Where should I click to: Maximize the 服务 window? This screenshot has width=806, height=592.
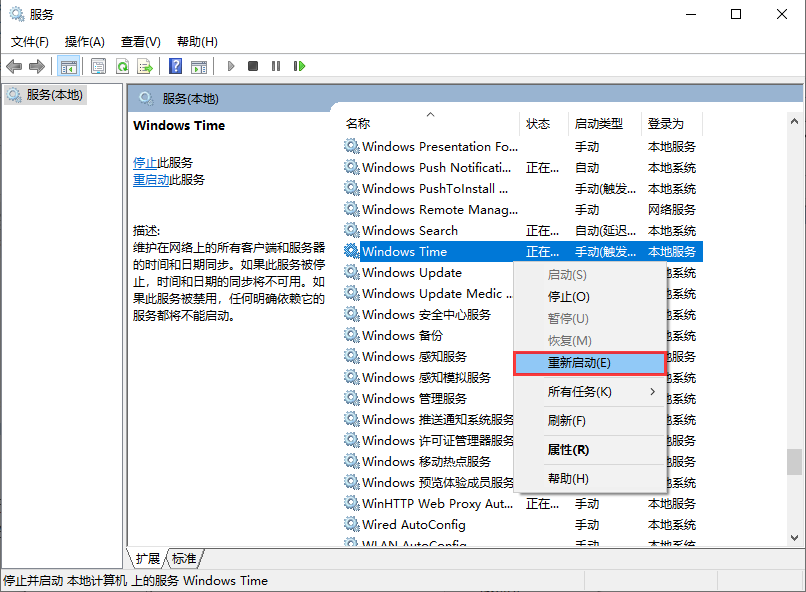[736, 14]
